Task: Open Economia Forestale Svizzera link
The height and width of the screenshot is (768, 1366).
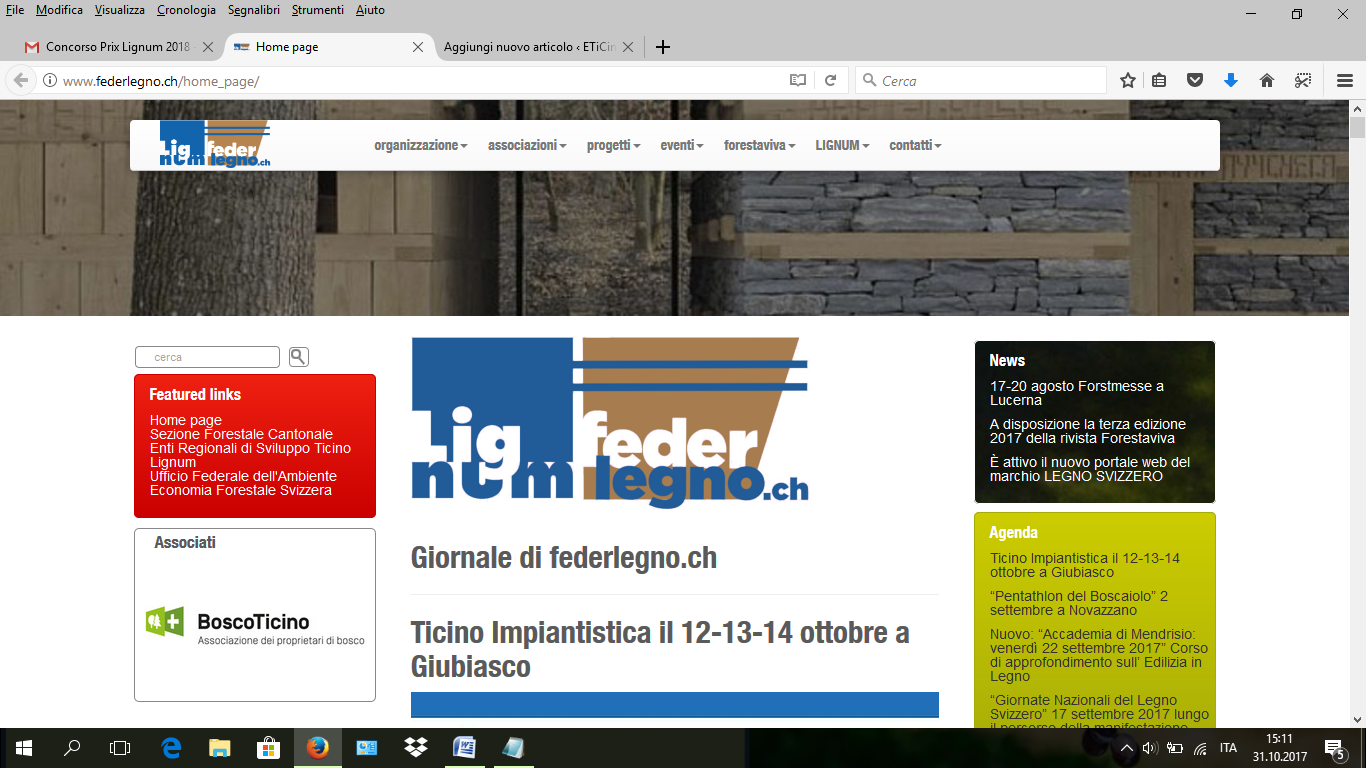Action: 241,490
